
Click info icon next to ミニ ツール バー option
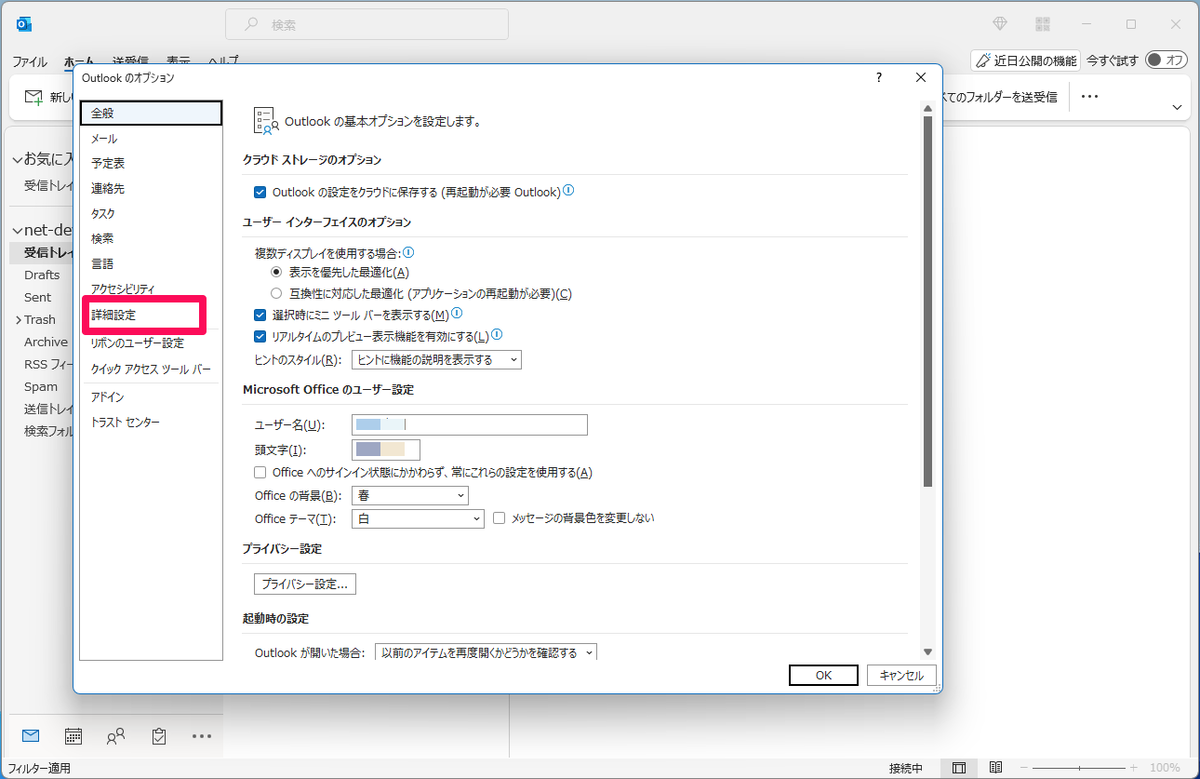[x=457, y=314]
